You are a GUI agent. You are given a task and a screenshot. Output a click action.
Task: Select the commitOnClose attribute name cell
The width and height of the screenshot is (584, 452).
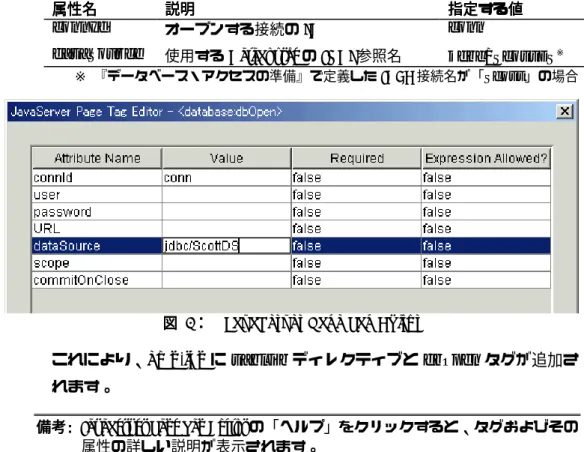pos(97,280)
